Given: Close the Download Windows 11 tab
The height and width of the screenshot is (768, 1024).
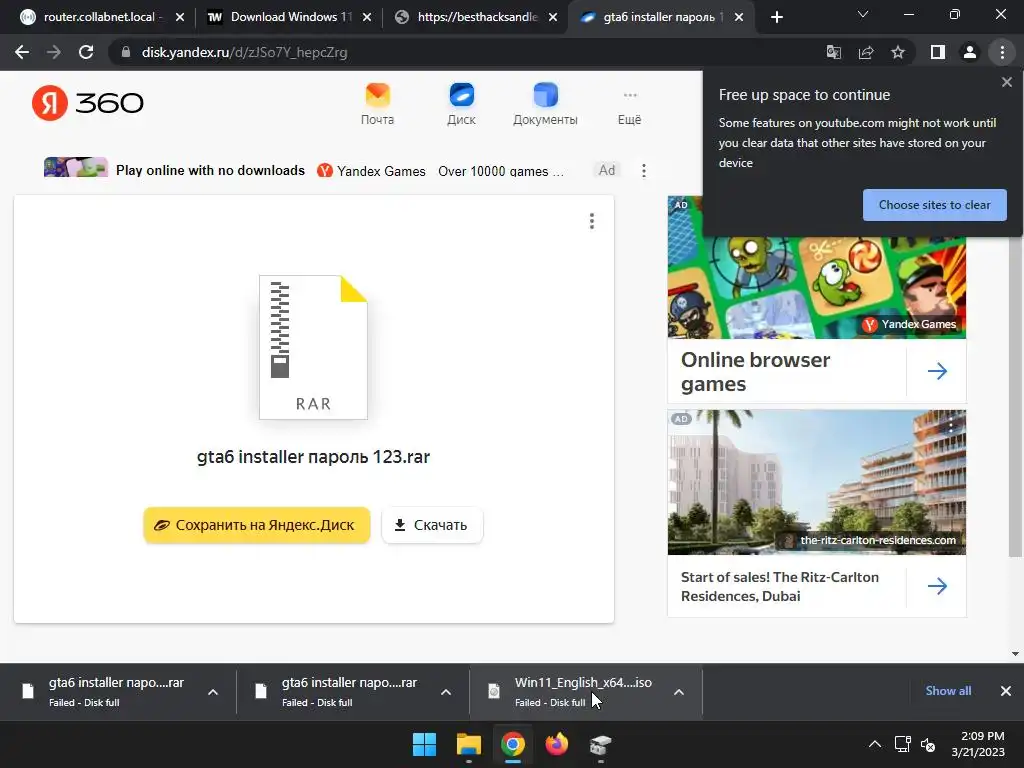Looking at the screenshot, I should click(366, 17).
